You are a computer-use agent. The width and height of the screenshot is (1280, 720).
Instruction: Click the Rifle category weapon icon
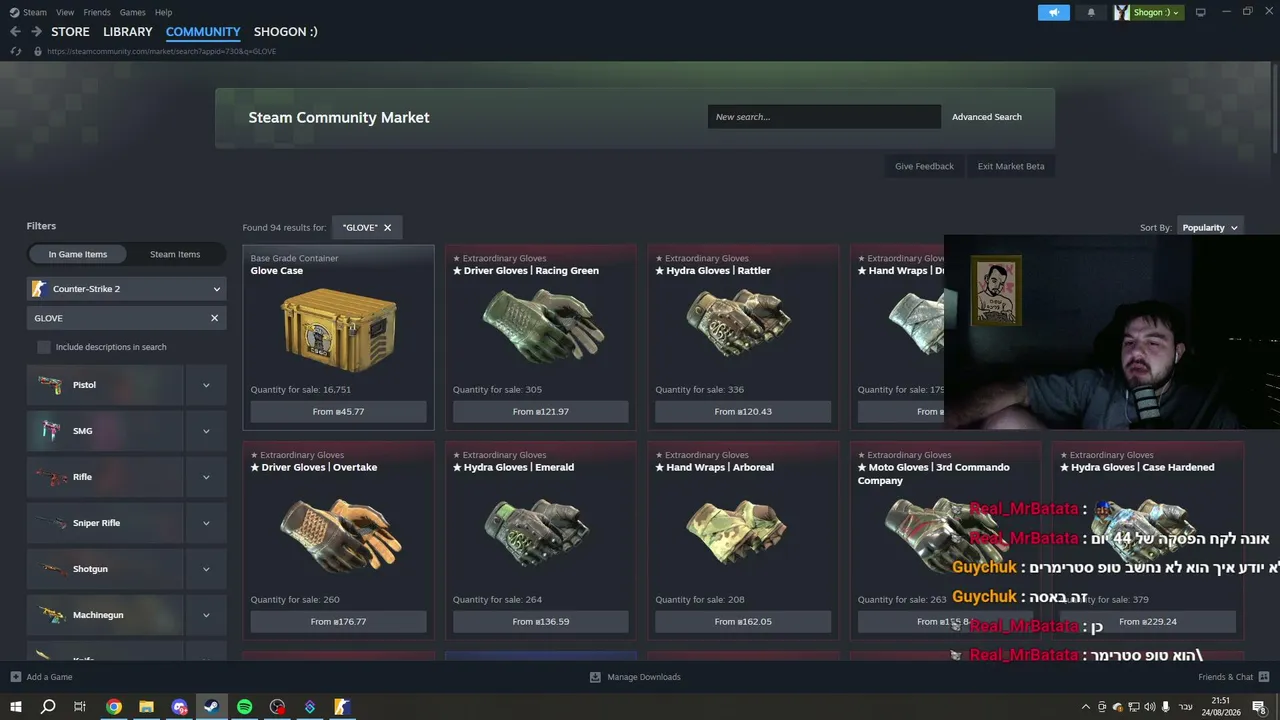51,477
